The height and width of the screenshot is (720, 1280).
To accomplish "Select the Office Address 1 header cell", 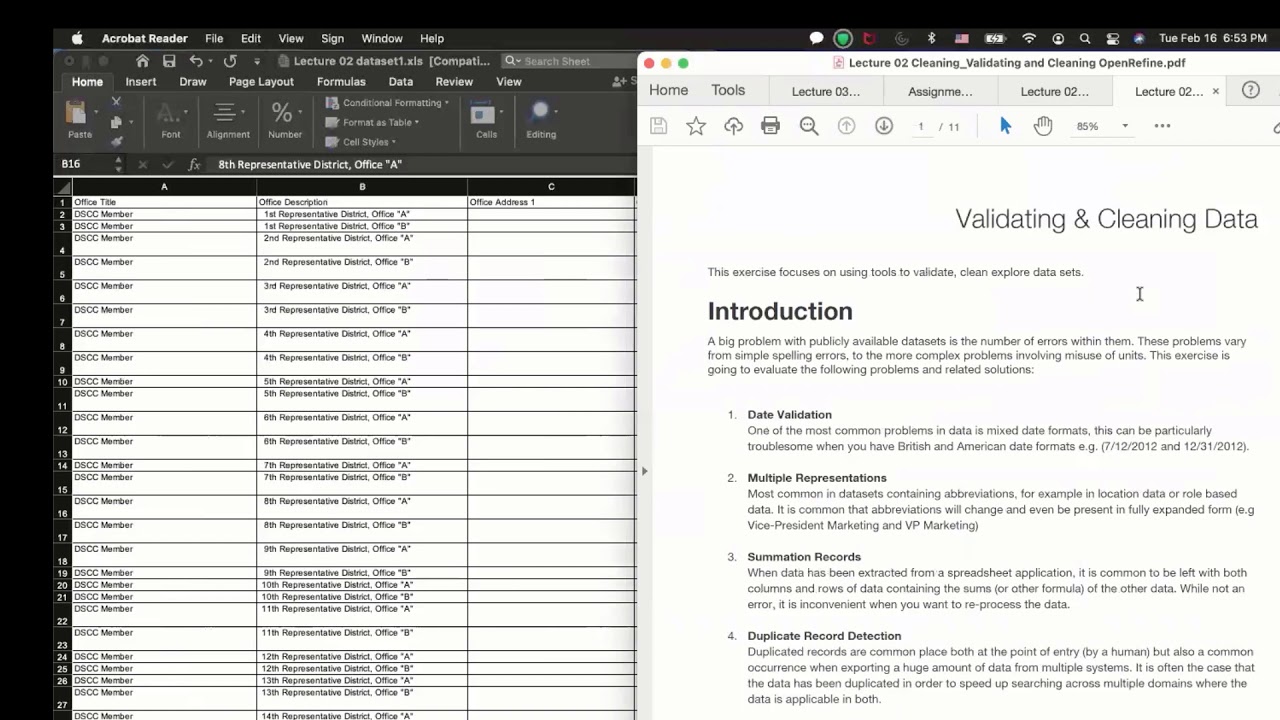I will [551, 202].
